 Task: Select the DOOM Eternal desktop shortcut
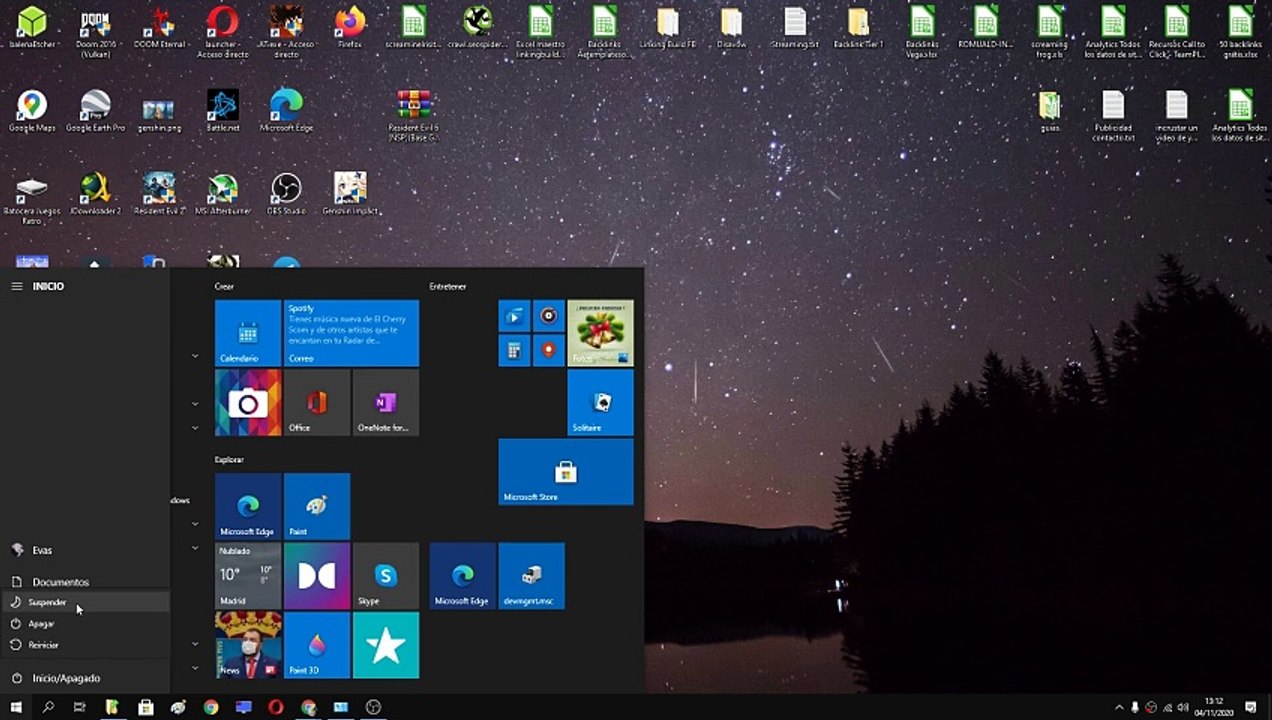click(x=159, y=30)
